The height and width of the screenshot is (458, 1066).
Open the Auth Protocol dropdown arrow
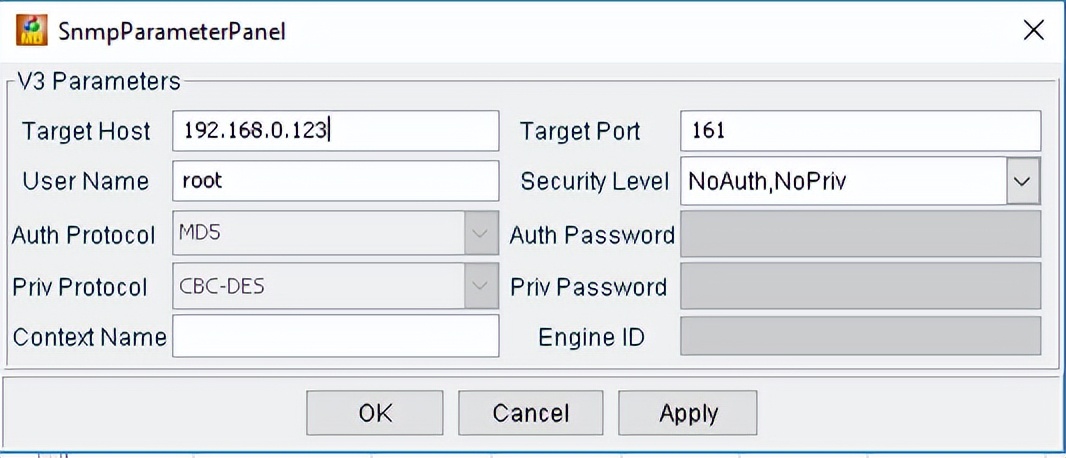click(x=481, y=235)
